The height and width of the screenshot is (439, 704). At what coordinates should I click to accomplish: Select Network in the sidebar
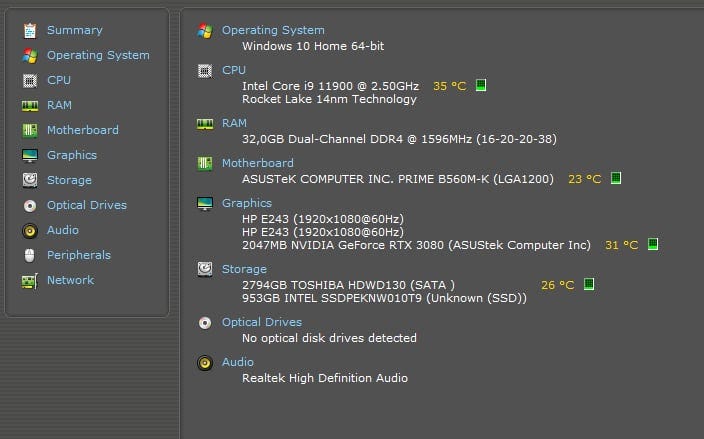pyautogui.click(x=70, y=280)
